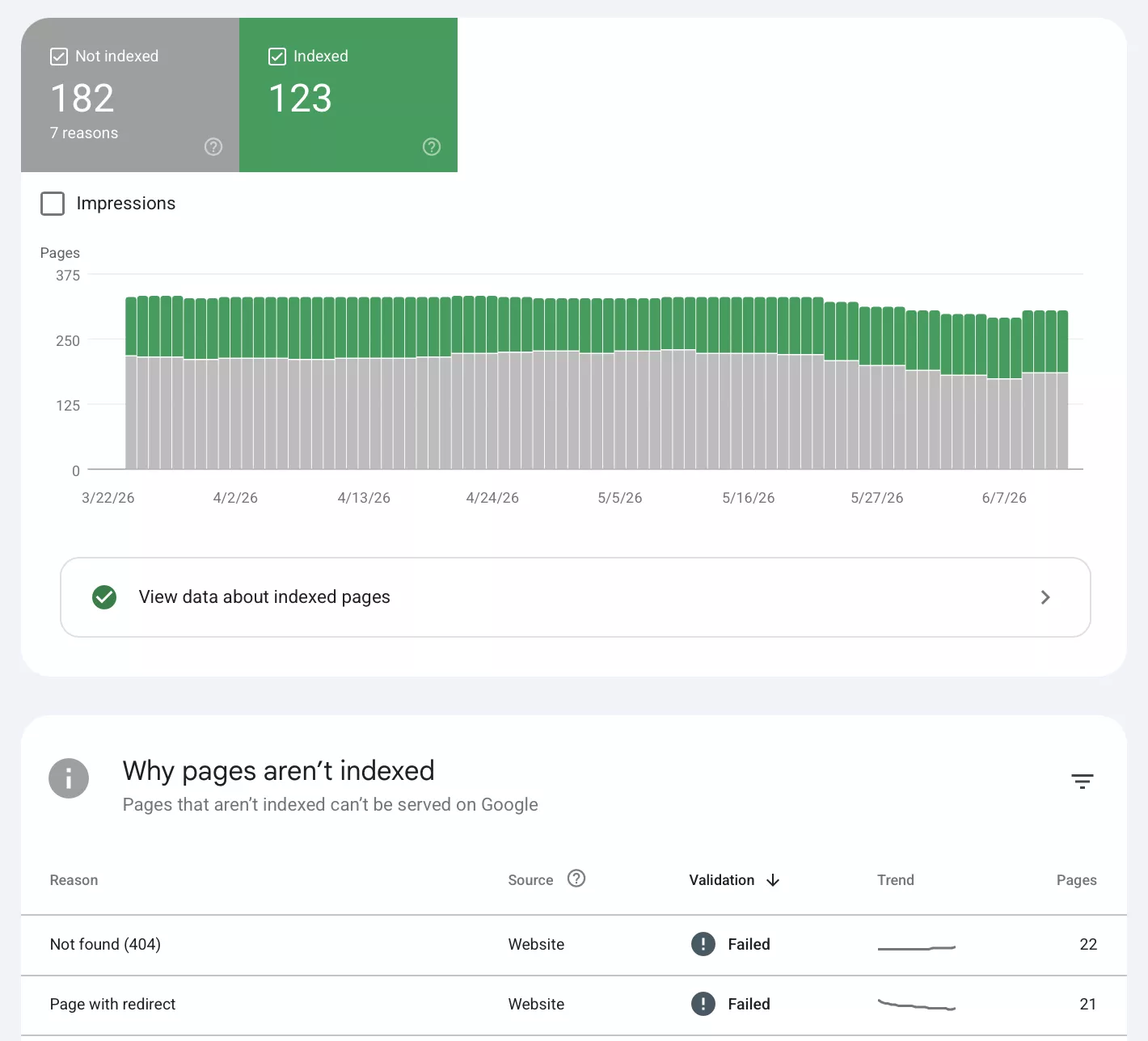Image resolution: width=1148 pixels, height=1041 pixels.
Task: Click the Why pages aren't indexed heading
Action: 279,771
